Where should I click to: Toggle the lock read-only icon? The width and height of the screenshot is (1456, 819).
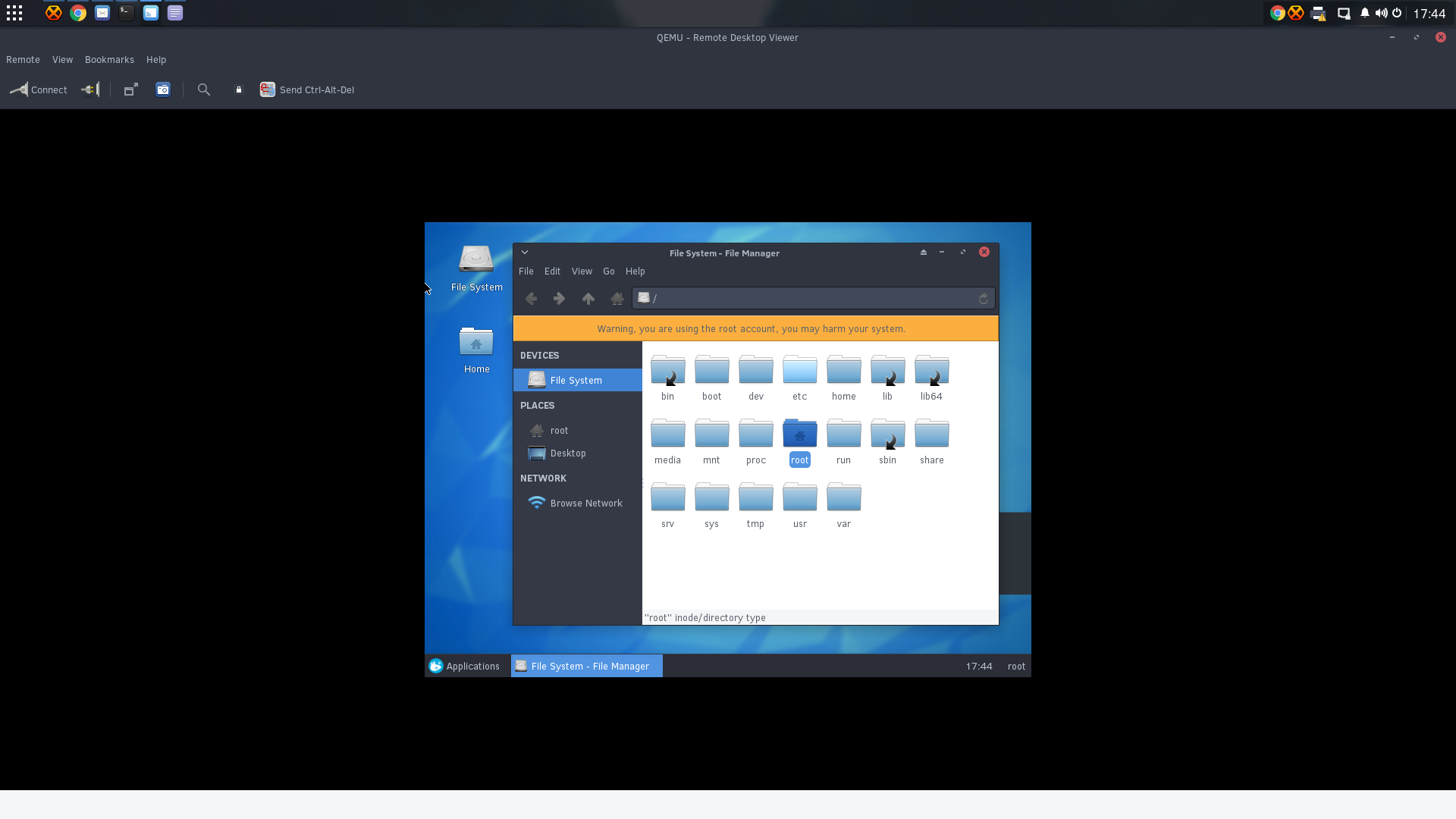point(238,89)
